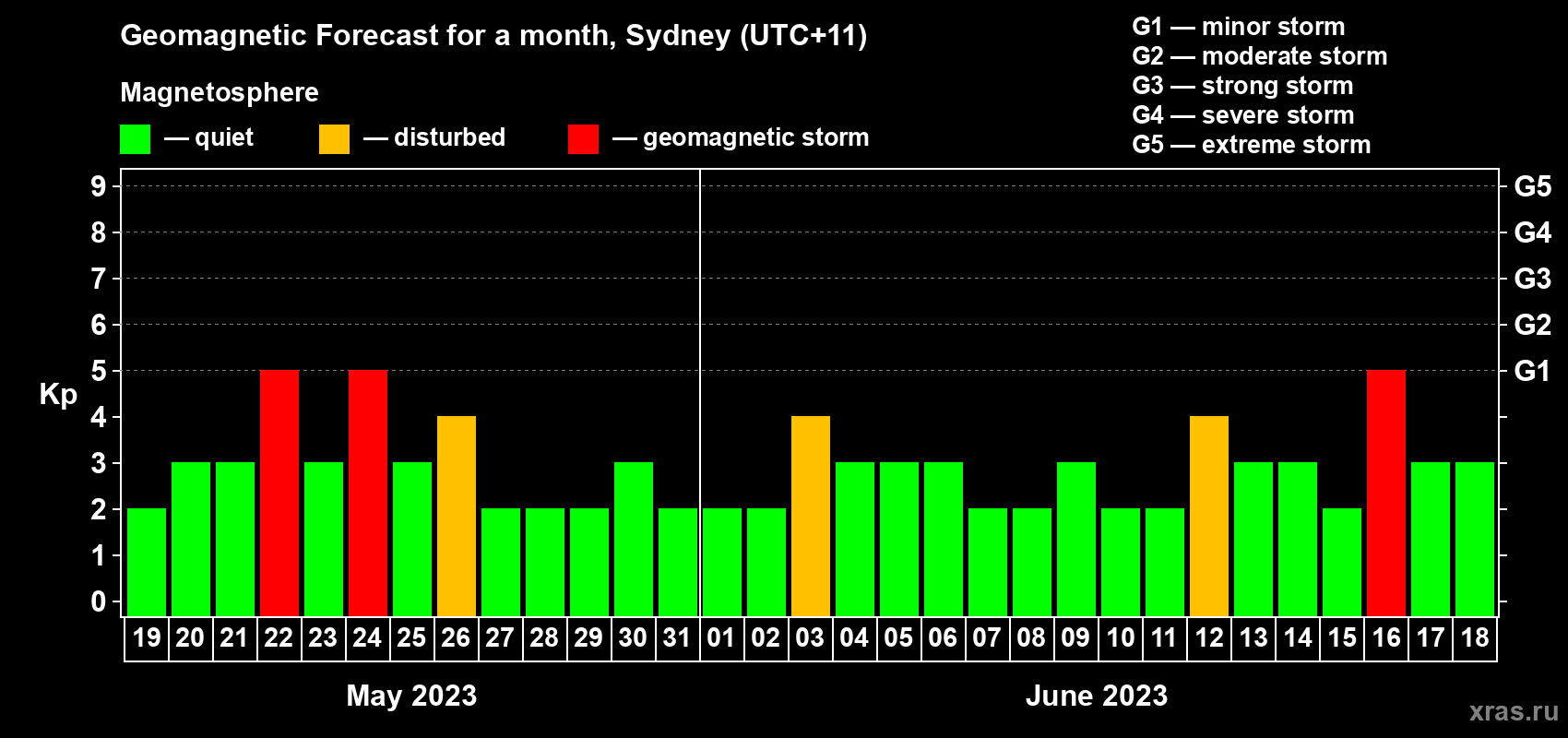The width and height of the screenshot is (1568, 738).
Task: Click the G4 right axis label
Action: pyautogui.click(x=1533, y=232)
